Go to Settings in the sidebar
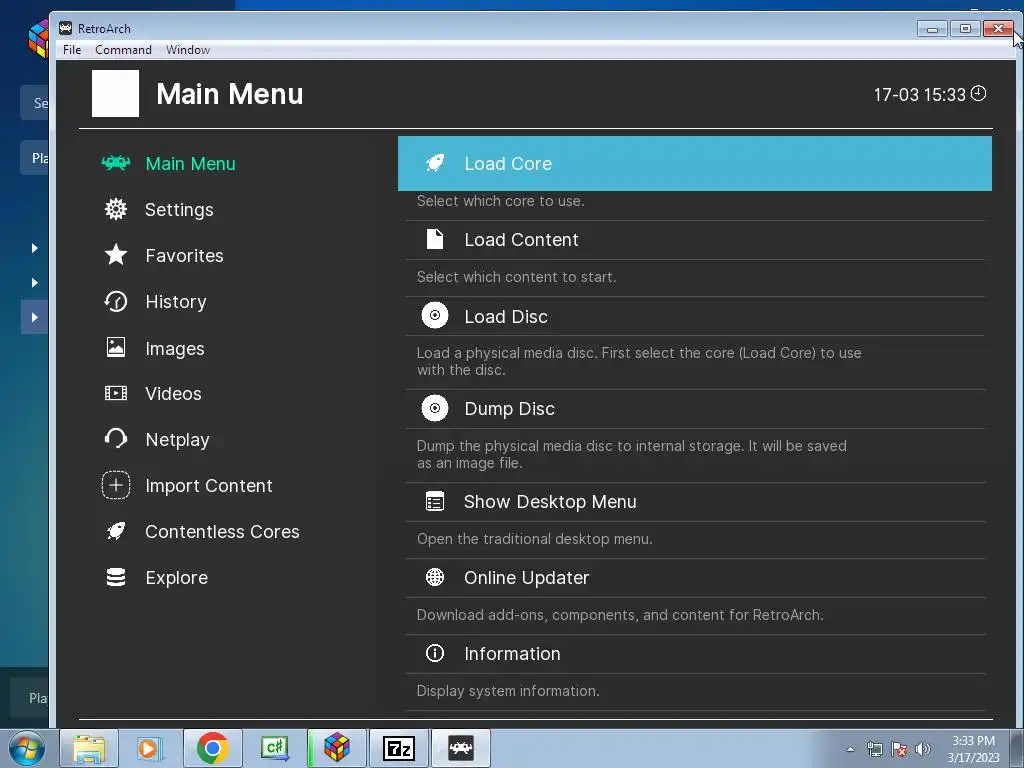 pyautogui.click(x=179, y=210)
